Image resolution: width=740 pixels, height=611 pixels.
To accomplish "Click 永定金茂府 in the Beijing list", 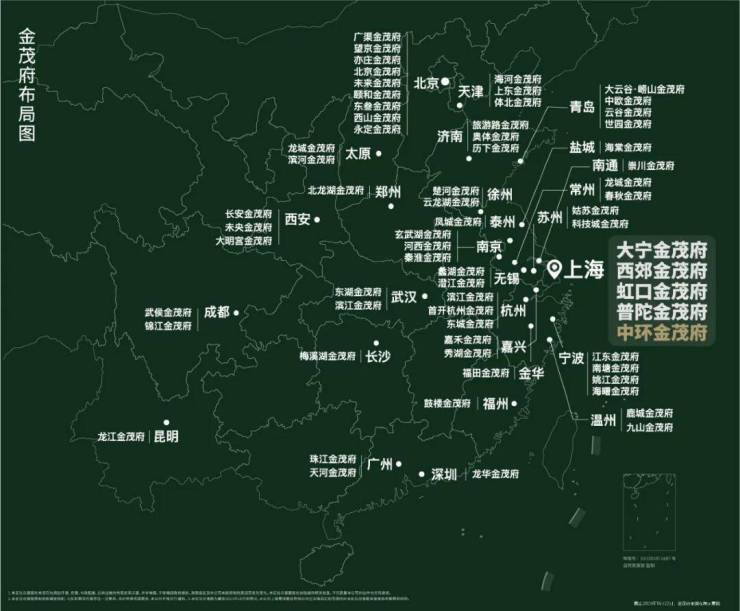I will [x=377, y=129].
